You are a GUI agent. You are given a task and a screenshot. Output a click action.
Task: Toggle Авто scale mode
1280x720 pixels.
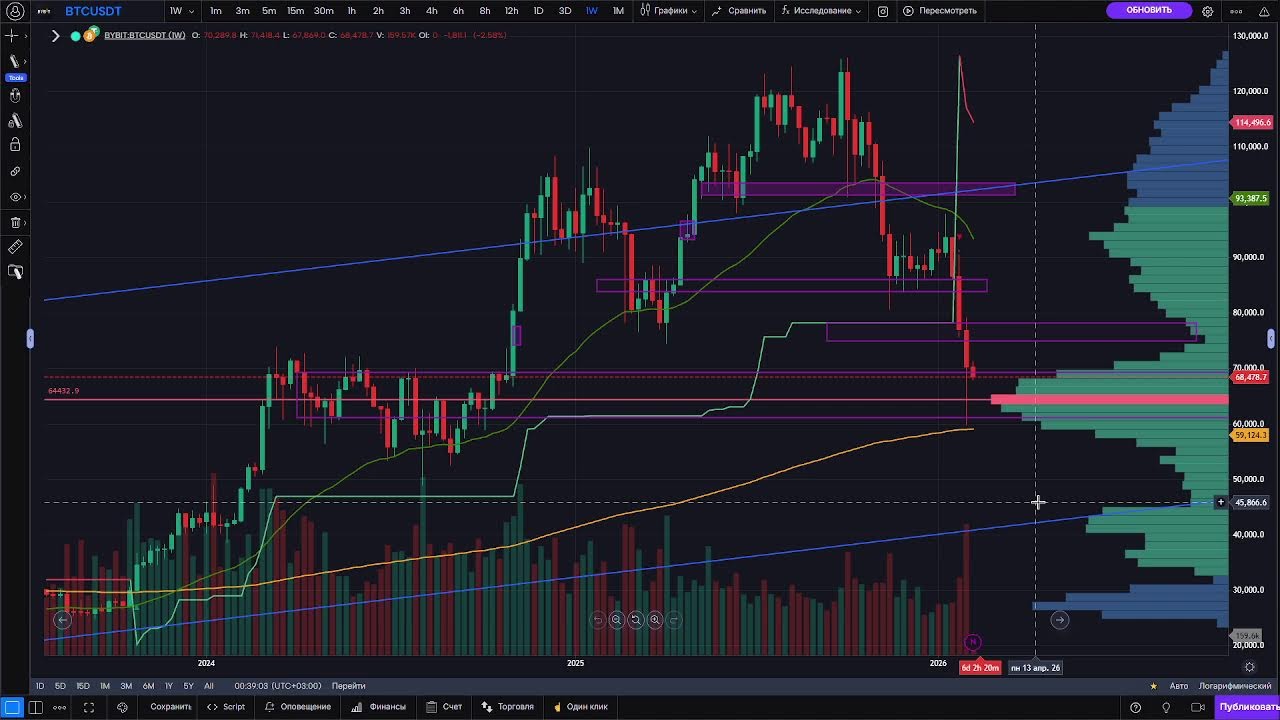click(1179, 686)
